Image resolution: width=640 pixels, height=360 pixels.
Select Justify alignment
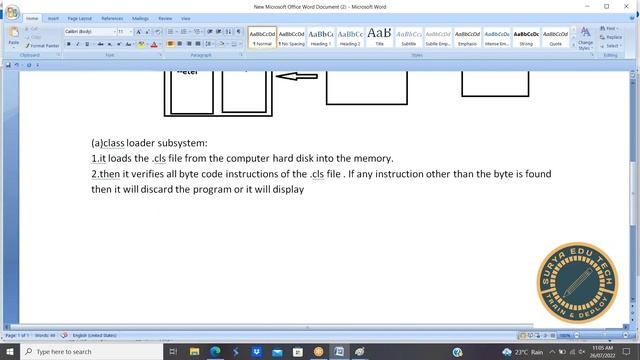click(x=198, y=44)
